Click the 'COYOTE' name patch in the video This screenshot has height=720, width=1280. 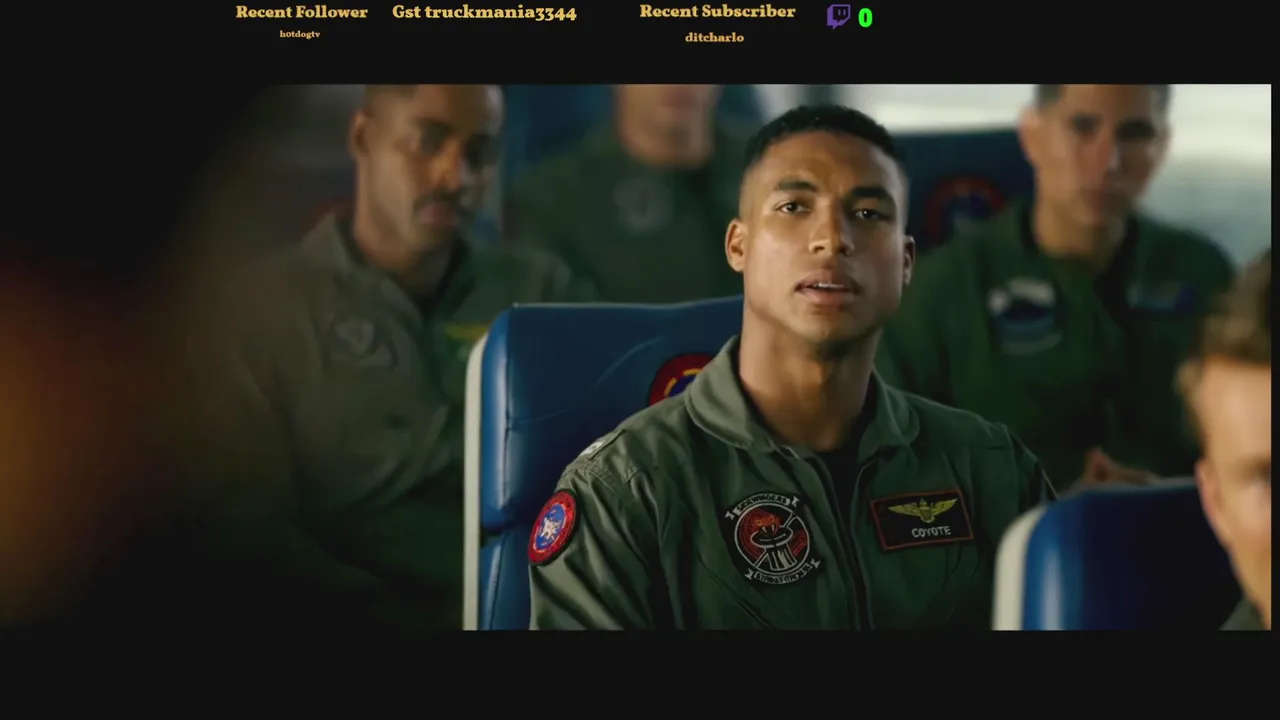tap(921, 519)
